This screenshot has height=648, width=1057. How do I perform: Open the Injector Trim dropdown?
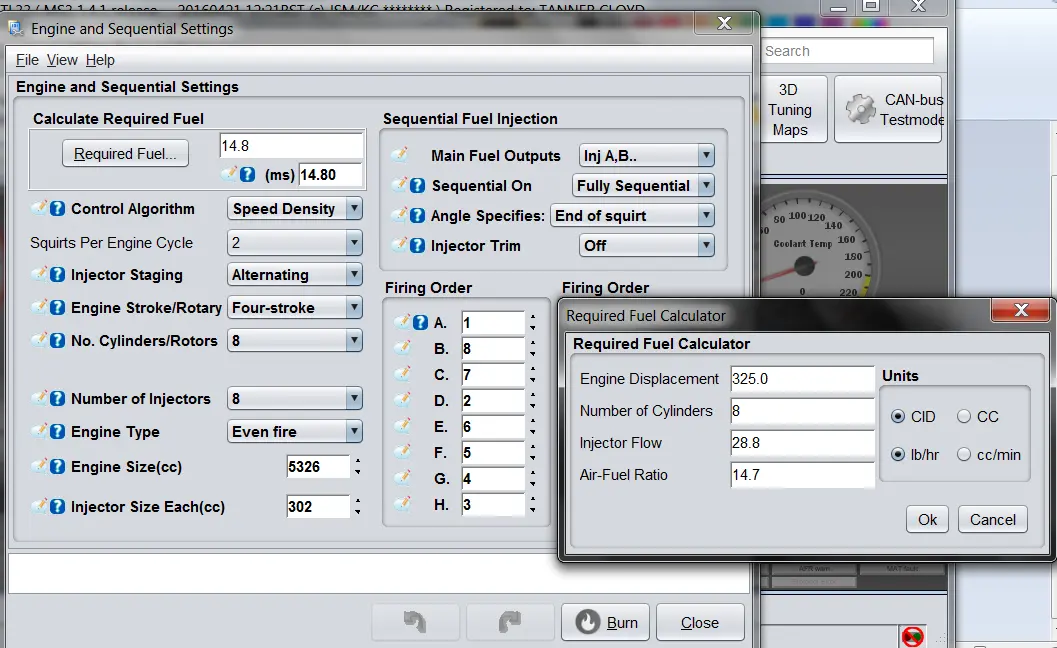point(646,246)
